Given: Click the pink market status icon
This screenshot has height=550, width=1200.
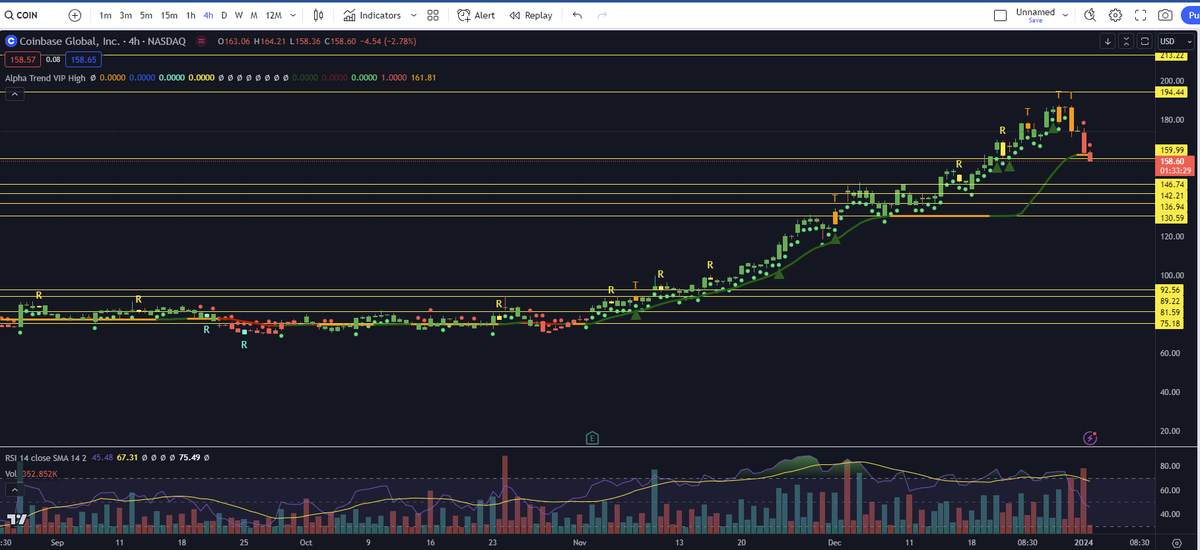Looking at the screenshot, I should coord(201,42).
